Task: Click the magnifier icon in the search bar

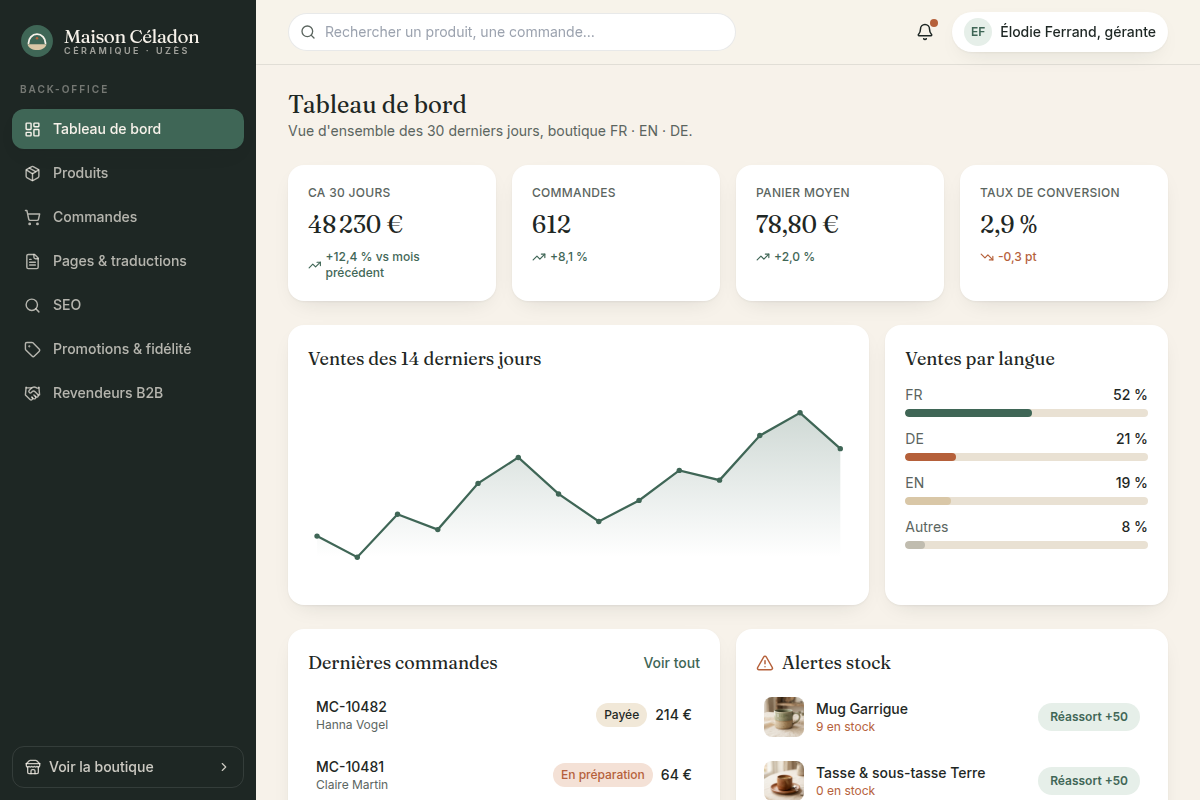Action: pos(308,32)
